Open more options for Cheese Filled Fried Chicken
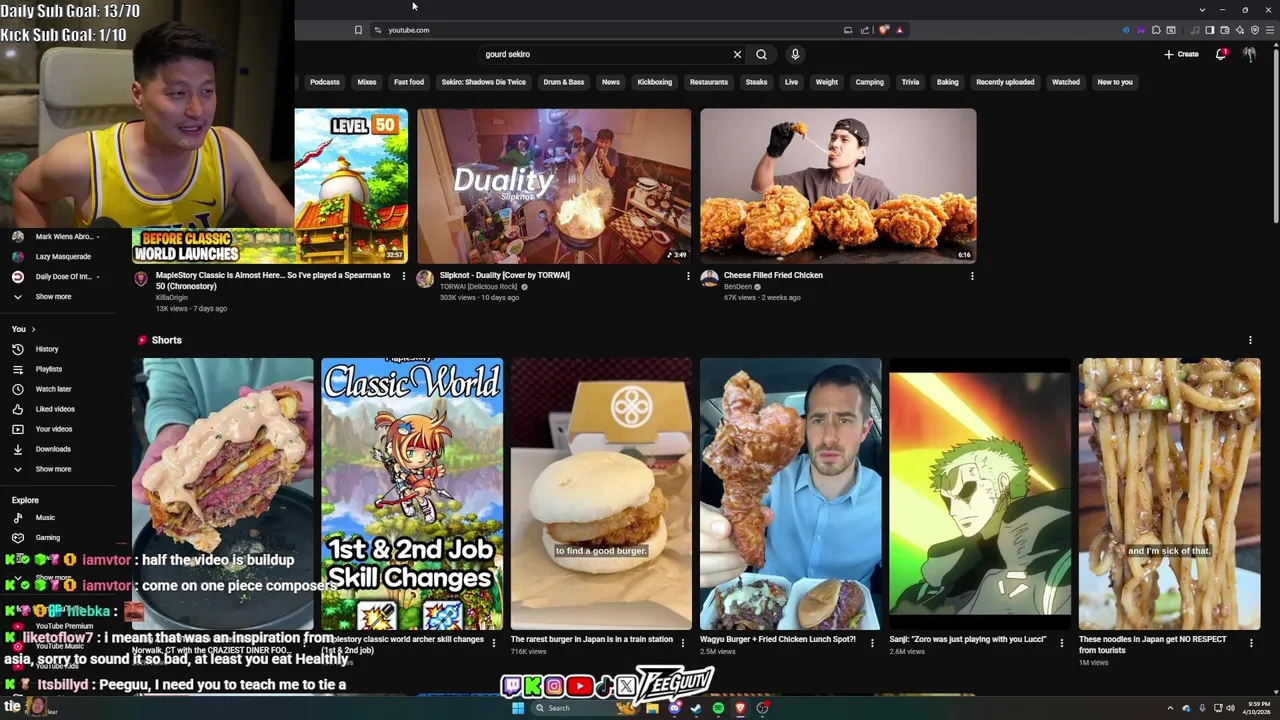This screenshot has height=720, width=1280. click(x=972, y=276)
